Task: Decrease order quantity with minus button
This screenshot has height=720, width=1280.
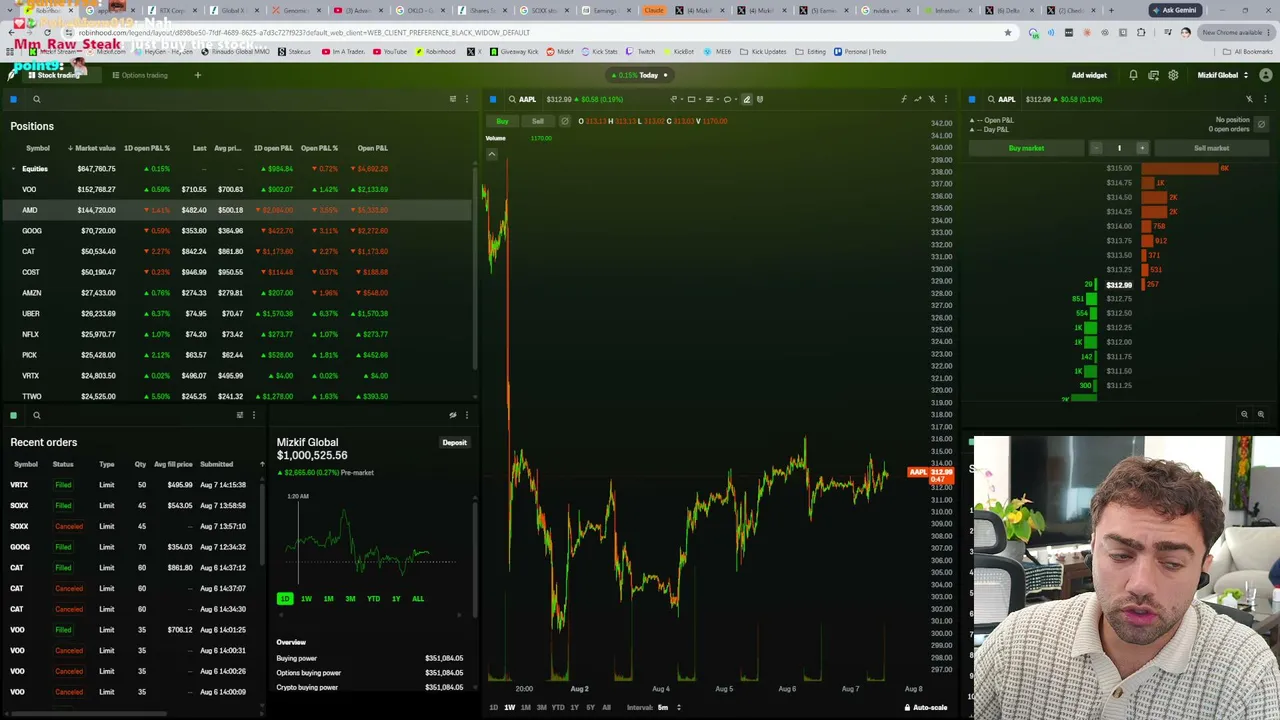Action: (x=1096, y=148)
